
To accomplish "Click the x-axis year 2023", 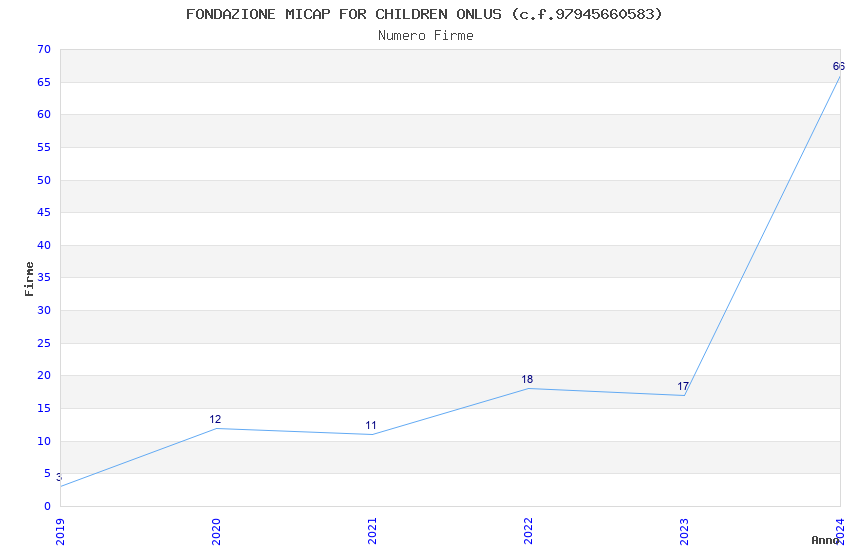I will point(684,532).
